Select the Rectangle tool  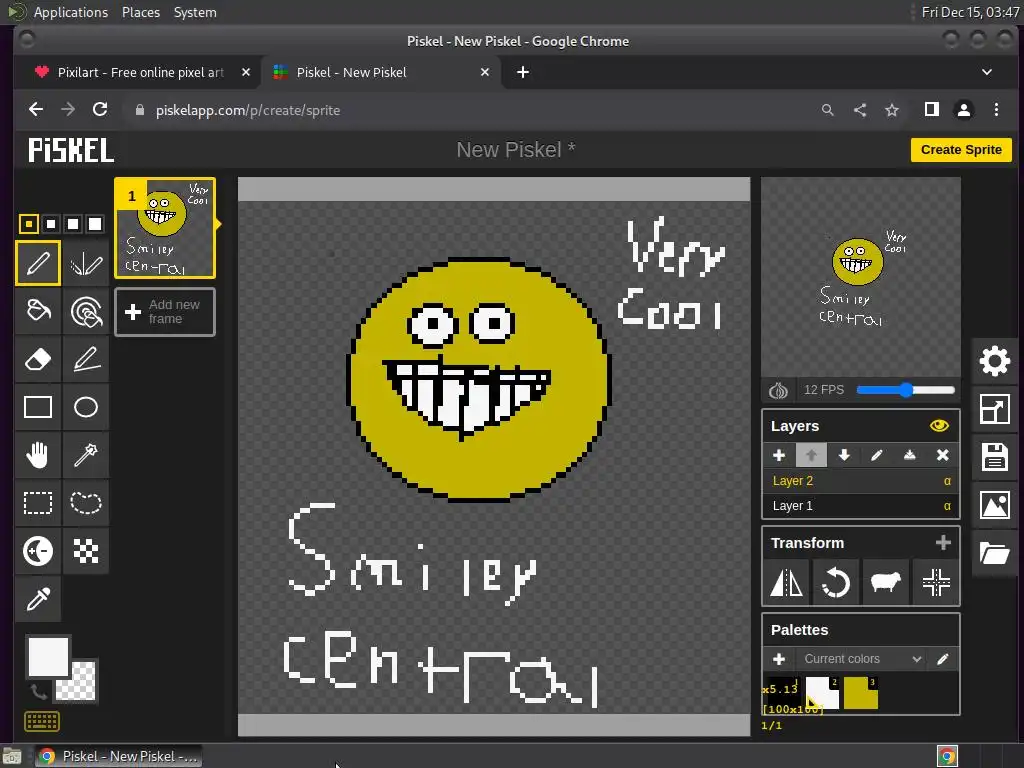(38, 407)
